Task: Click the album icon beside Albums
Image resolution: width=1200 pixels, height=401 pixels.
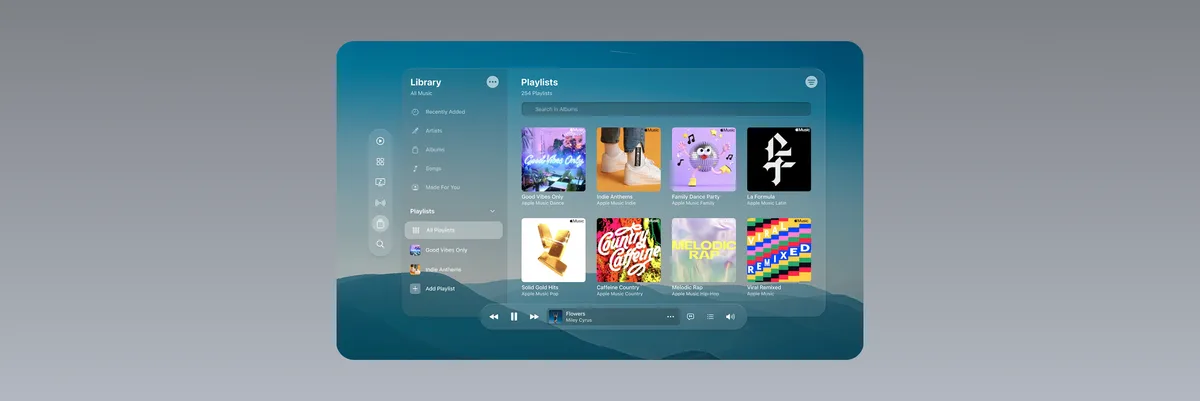Action: click(x=415, y=150)
